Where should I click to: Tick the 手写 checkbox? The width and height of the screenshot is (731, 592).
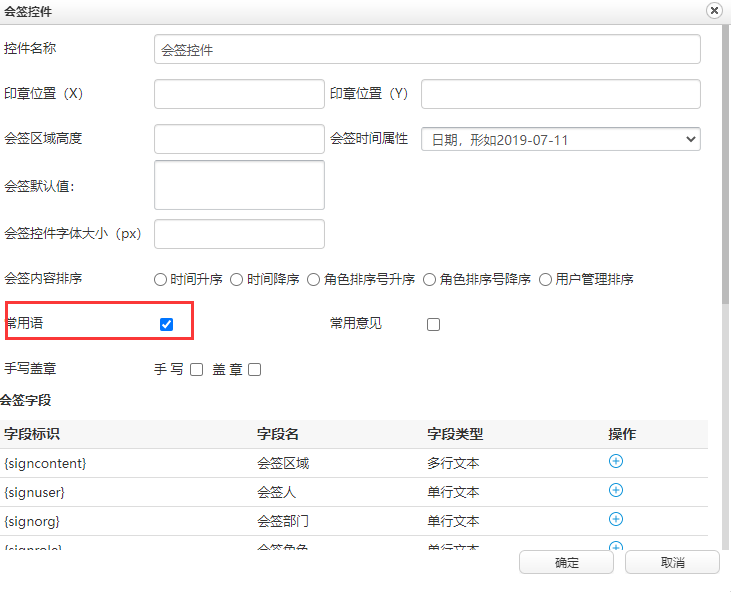tap(196, 369)
